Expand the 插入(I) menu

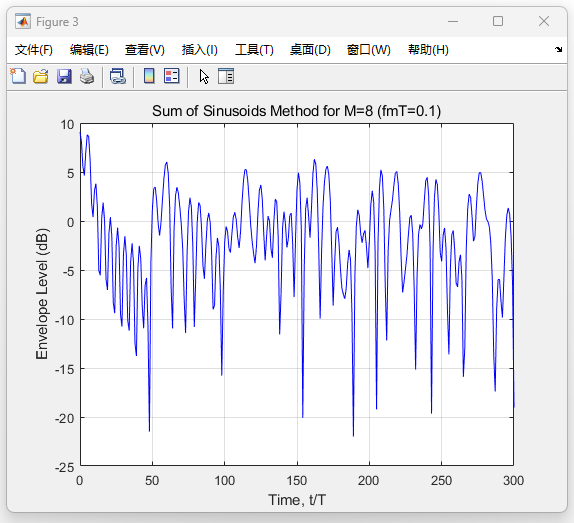(200, 50)
